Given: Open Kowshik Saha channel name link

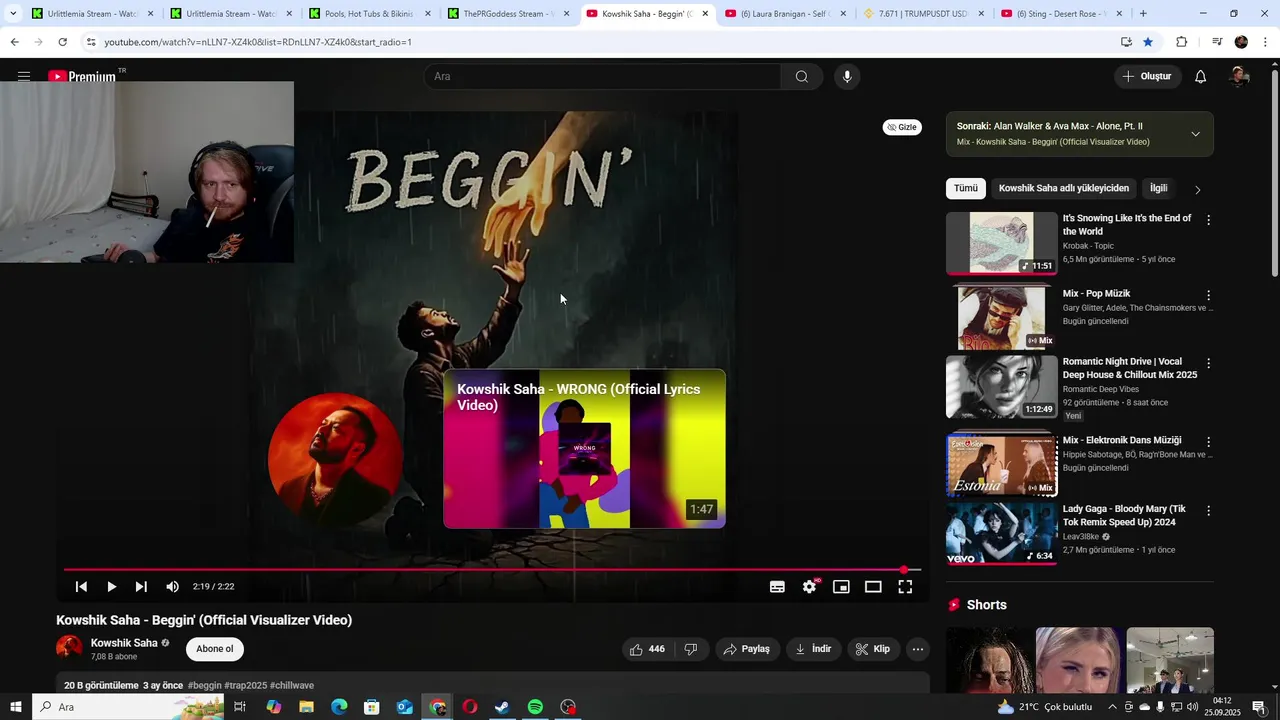Looking at the screenshot, I should [124, 643].
